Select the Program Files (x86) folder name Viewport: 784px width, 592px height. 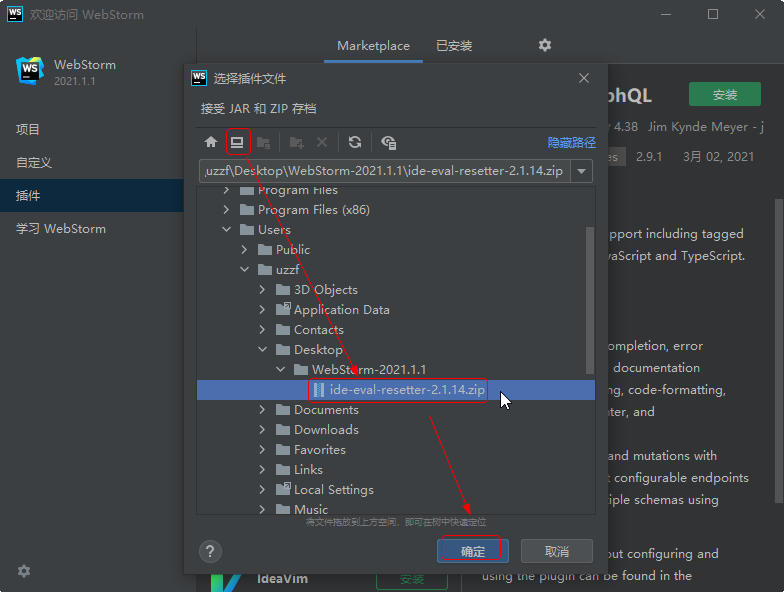pyautogui.click(x=314, y=210)
